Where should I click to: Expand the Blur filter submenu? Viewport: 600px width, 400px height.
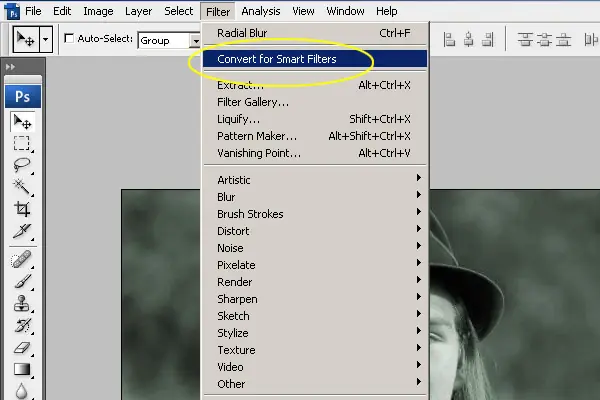315,197
